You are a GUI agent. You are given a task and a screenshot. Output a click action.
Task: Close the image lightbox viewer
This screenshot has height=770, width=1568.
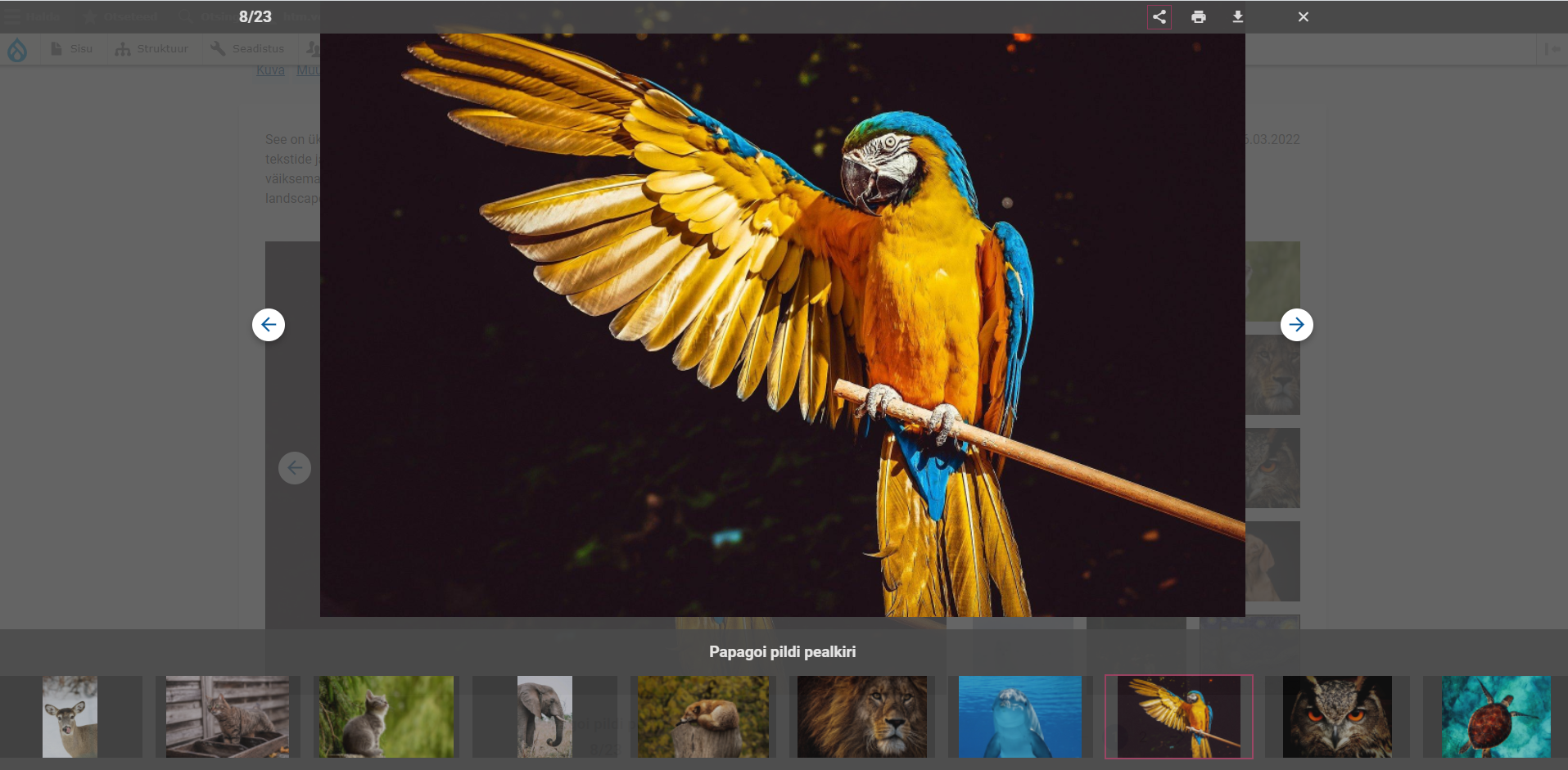(1303, 17)
